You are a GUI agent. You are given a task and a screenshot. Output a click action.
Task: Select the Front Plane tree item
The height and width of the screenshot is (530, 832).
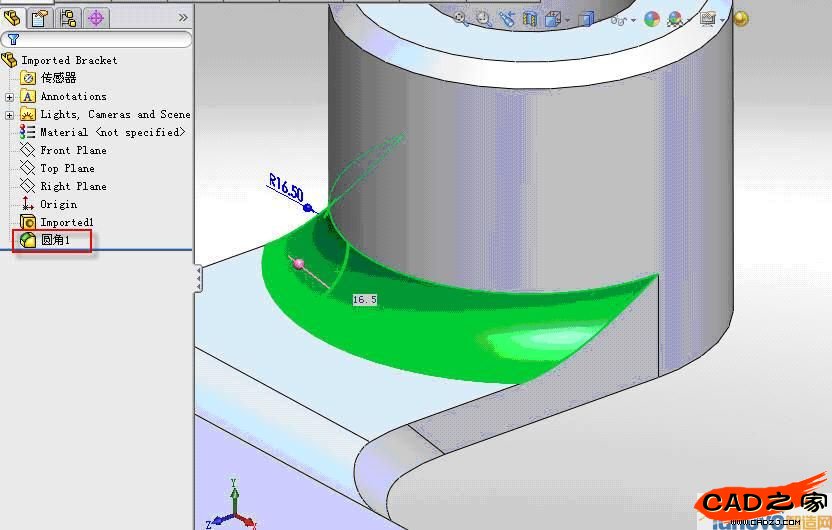[72, 151]
